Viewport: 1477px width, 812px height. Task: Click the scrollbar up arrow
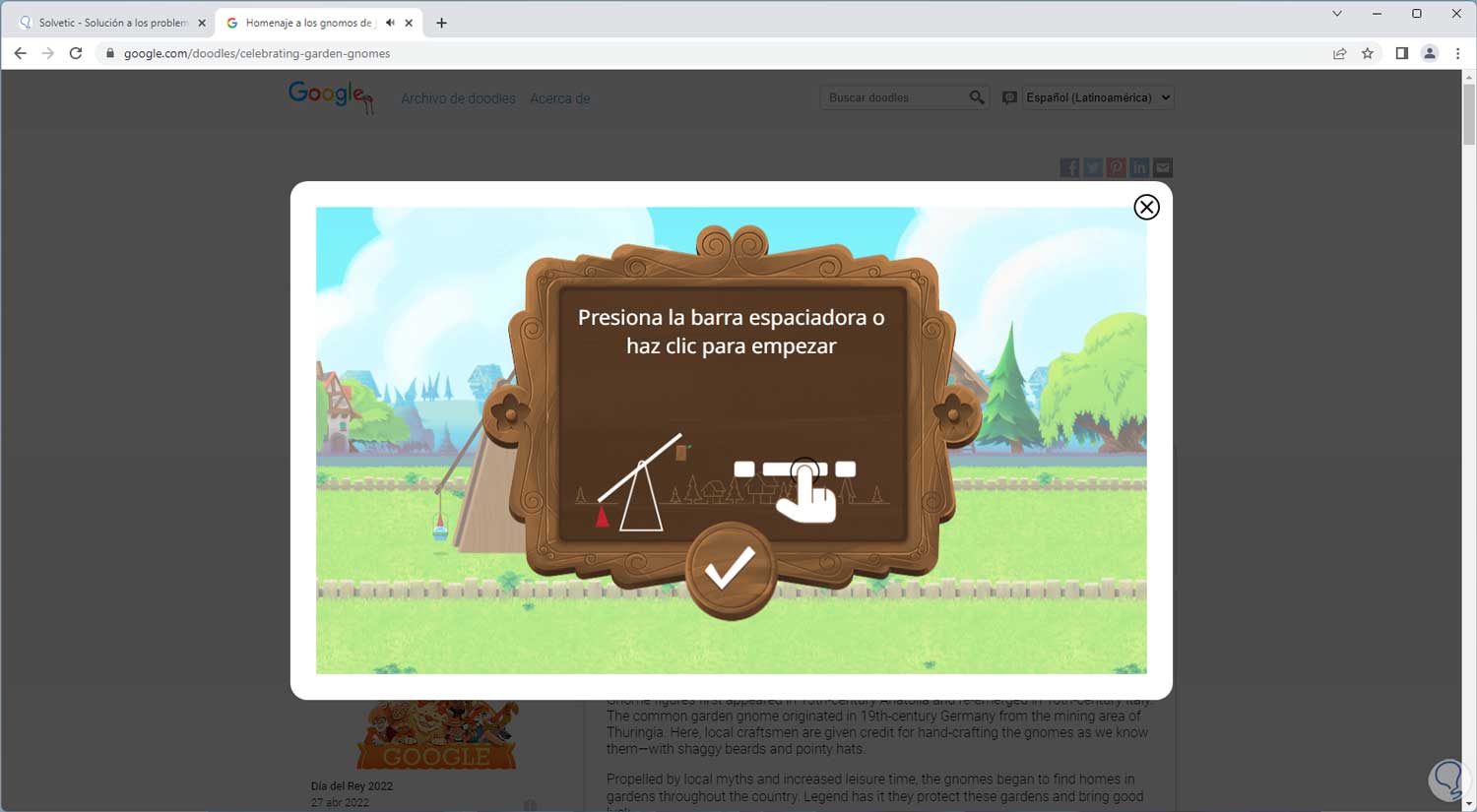pyautogui.click(x=1469, y=76)
